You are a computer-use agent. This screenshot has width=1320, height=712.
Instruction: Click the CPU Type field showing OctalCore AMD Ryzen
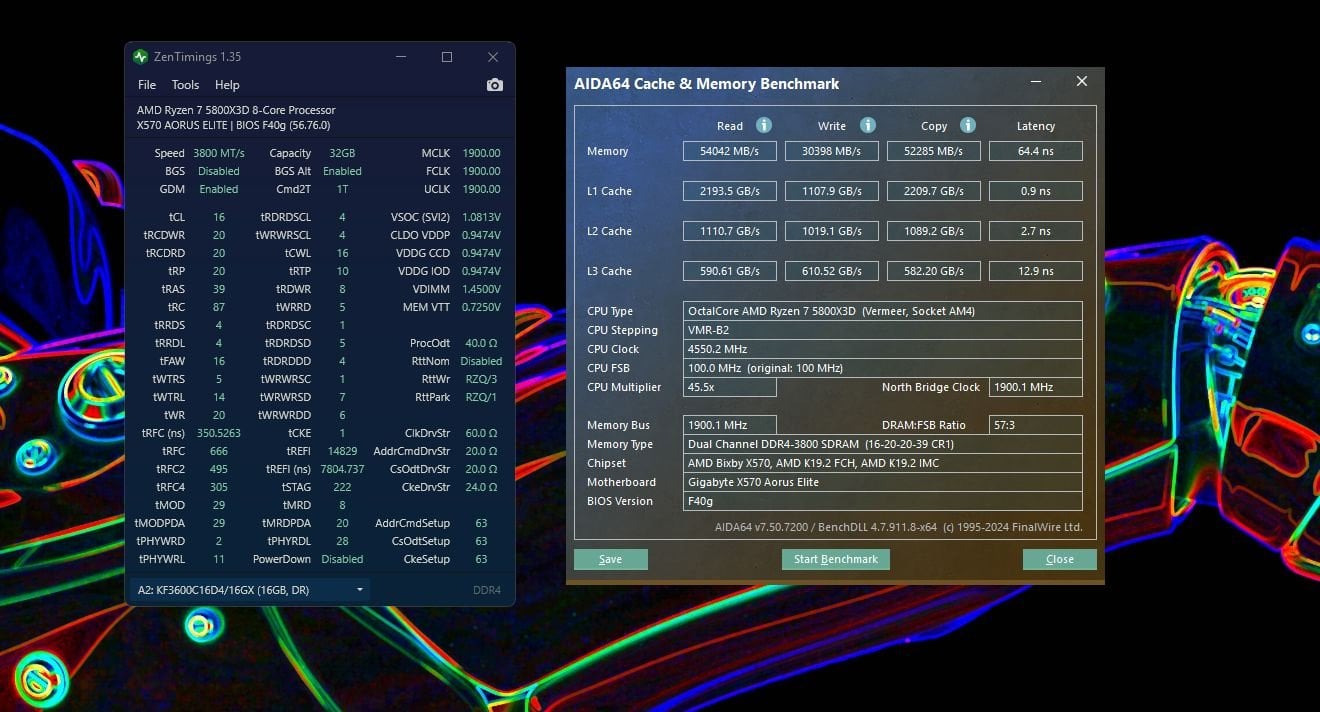tap(883, 311)
